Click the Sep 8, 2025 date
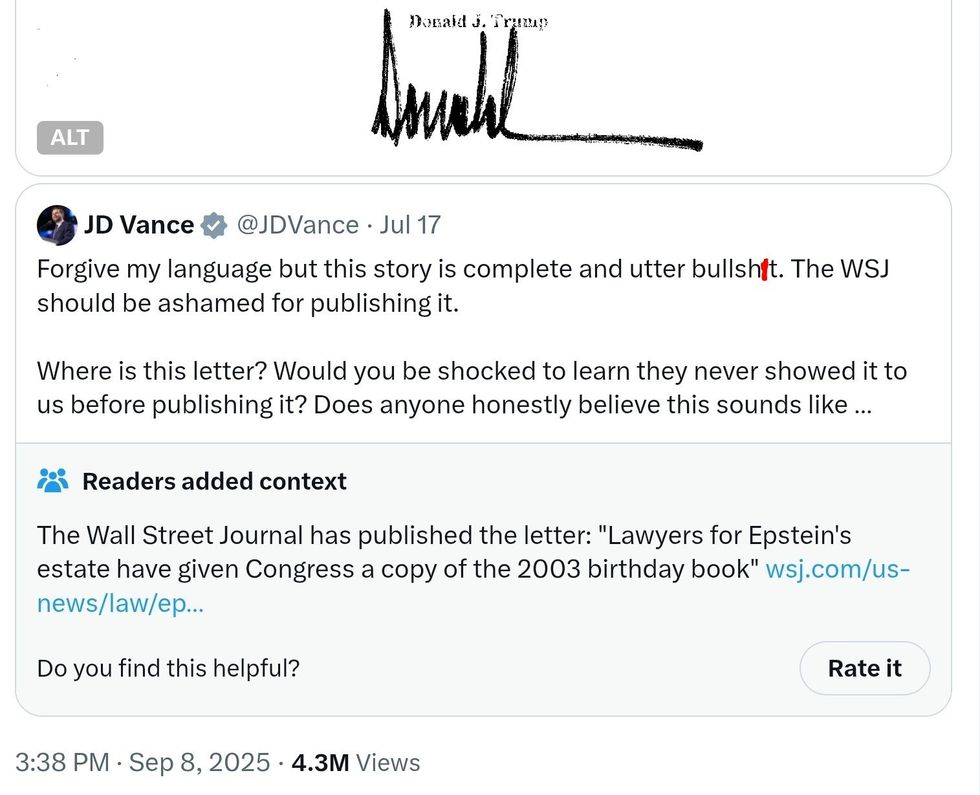Viewport: 980px width, 795px height. tap(198, 763)
